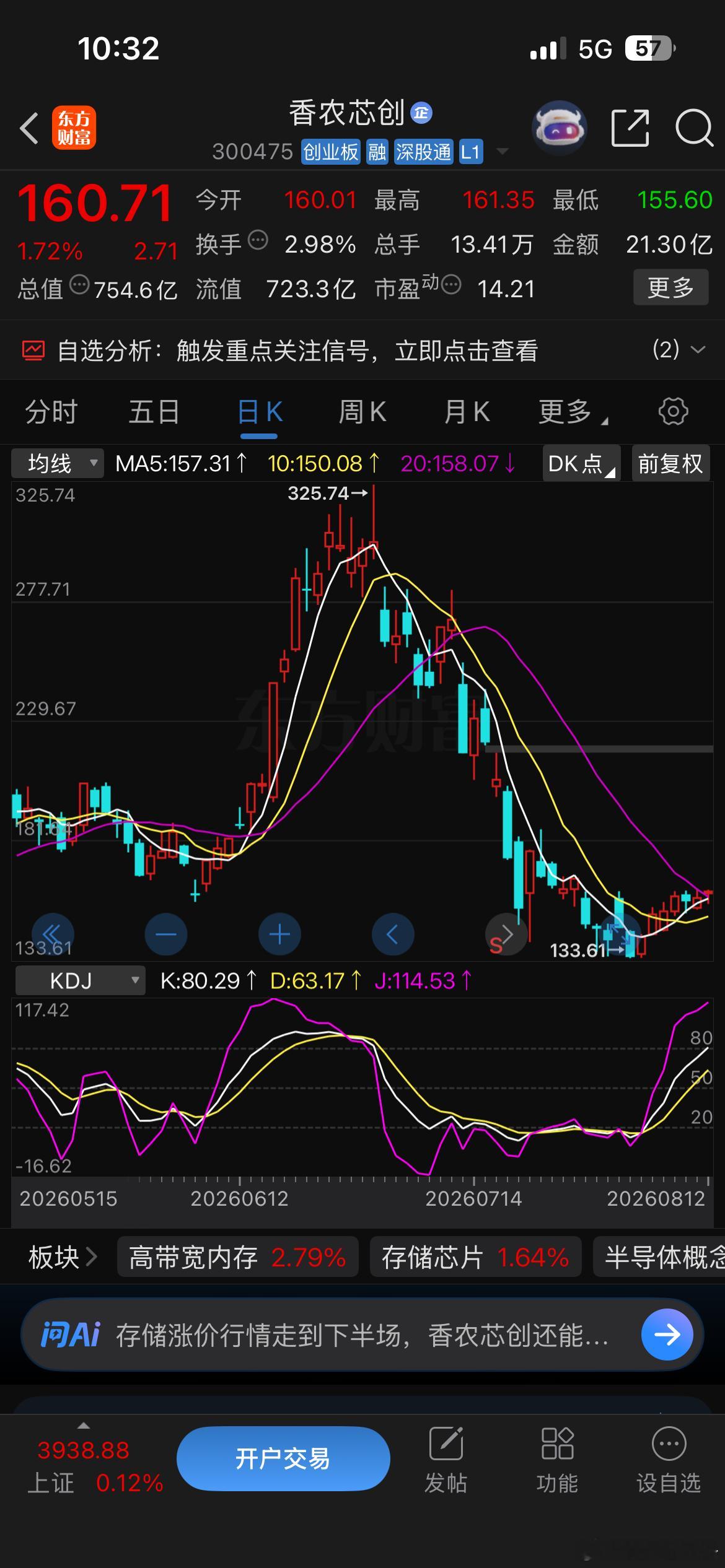Tap the 市盈 info bubble icon
The height and width of the screenshot is (1568, 725).
[x=451, y=285]
